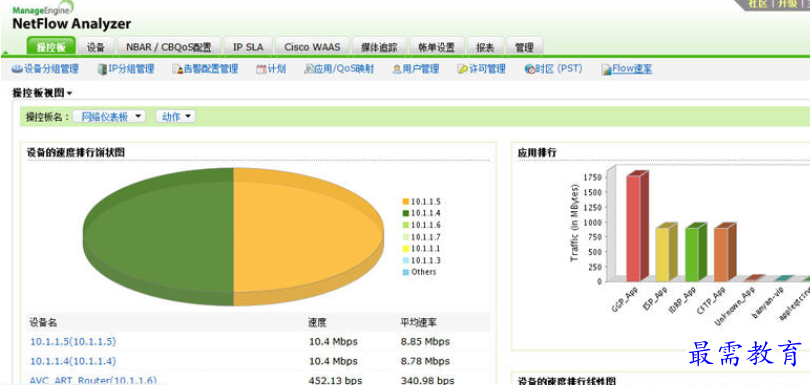Open the 操控板 tab
810x385 pixels.
coord(51,47)
